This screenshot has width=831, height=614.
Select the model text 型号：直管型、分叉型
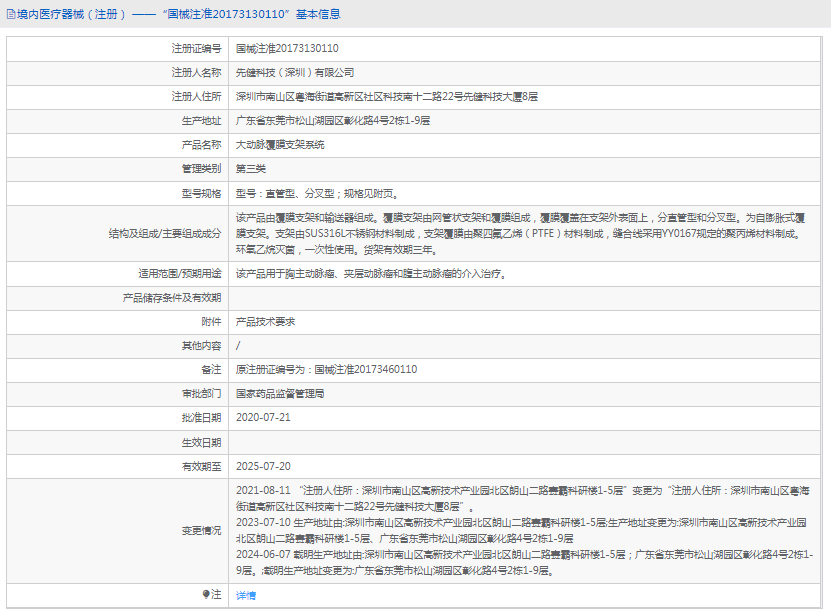(x=285, y=193)
